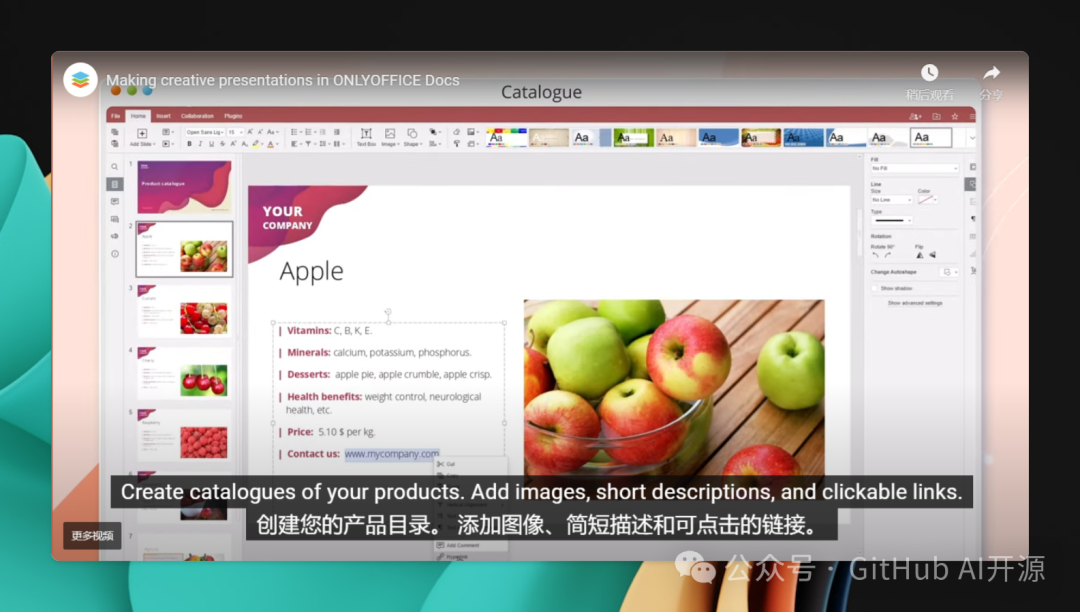Open the search panel in left sidebar

tap(114, 167)
